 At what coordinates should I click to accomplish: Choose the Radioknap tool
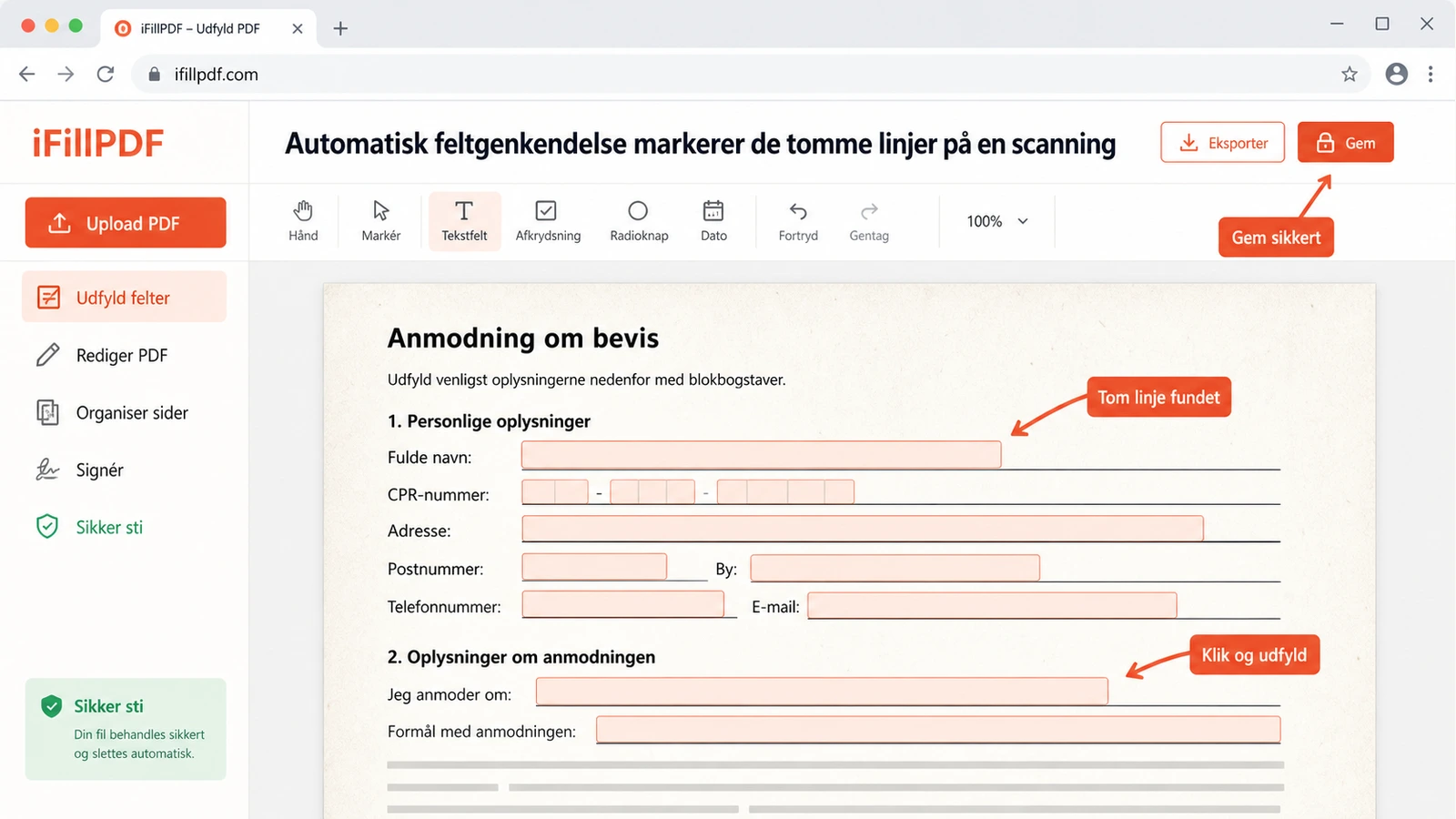[639, 221]
